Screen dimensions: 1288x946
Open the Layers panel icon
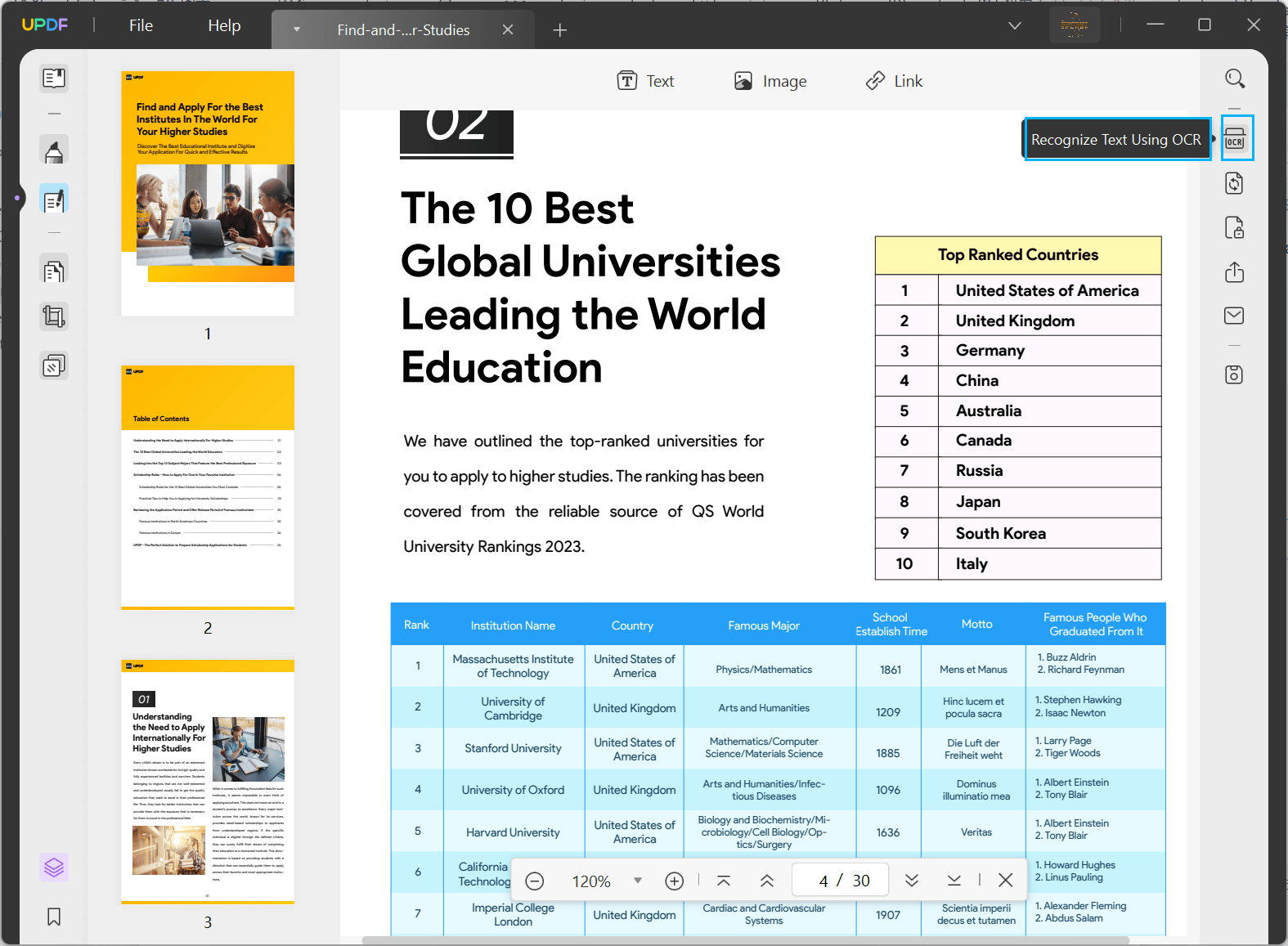[54, 867]
